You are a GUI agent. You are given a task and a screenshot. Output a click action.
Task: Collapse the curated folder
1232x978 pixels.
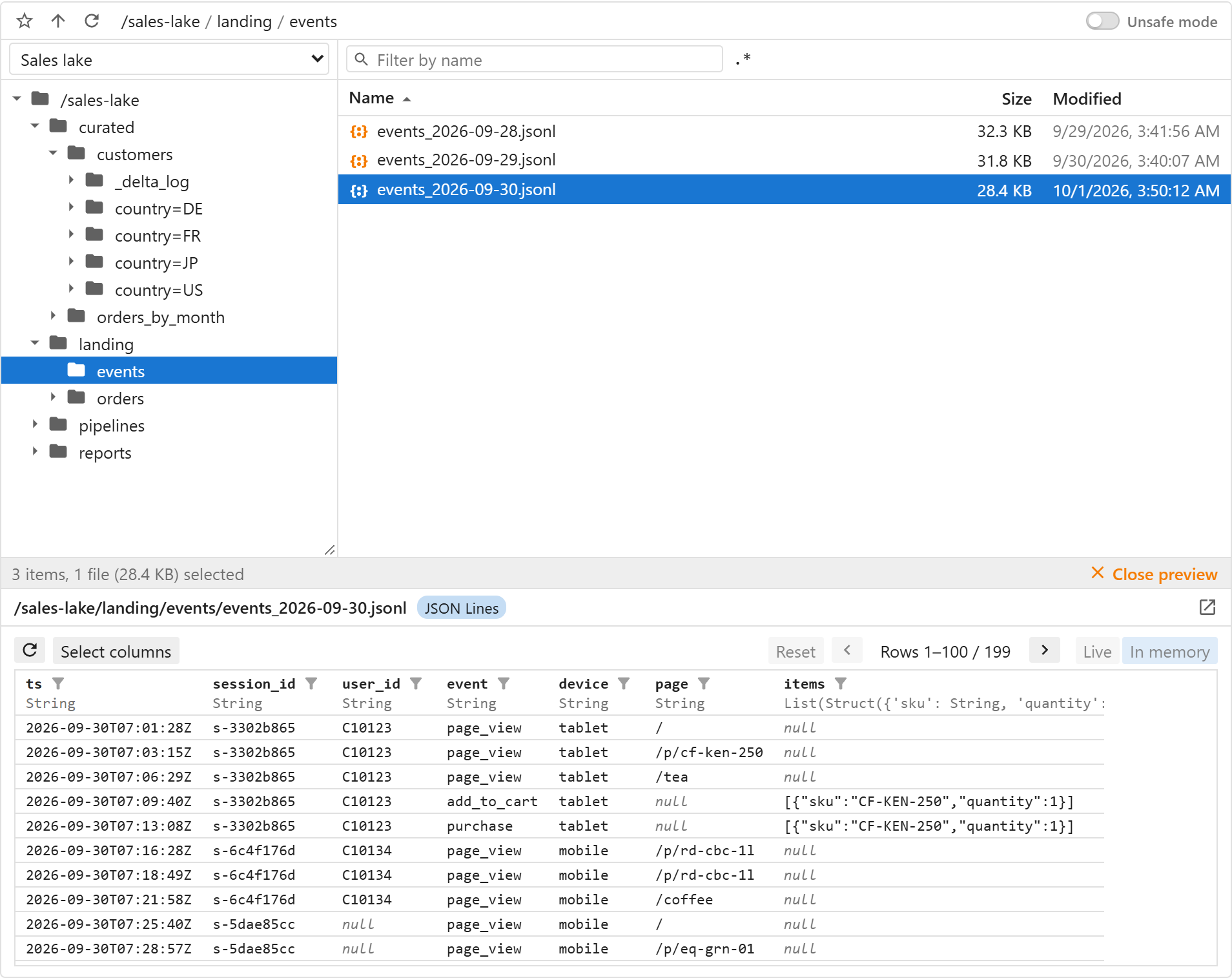[35, 127]
